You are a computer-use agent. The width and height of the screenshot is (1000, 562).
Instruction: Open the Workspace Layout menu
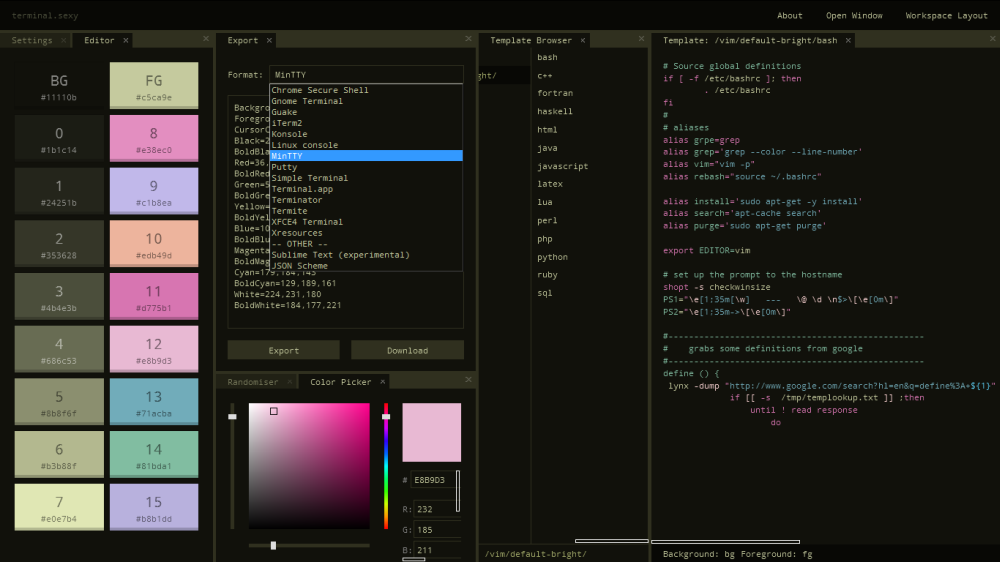pyautogui.click(x=946, y=15)
